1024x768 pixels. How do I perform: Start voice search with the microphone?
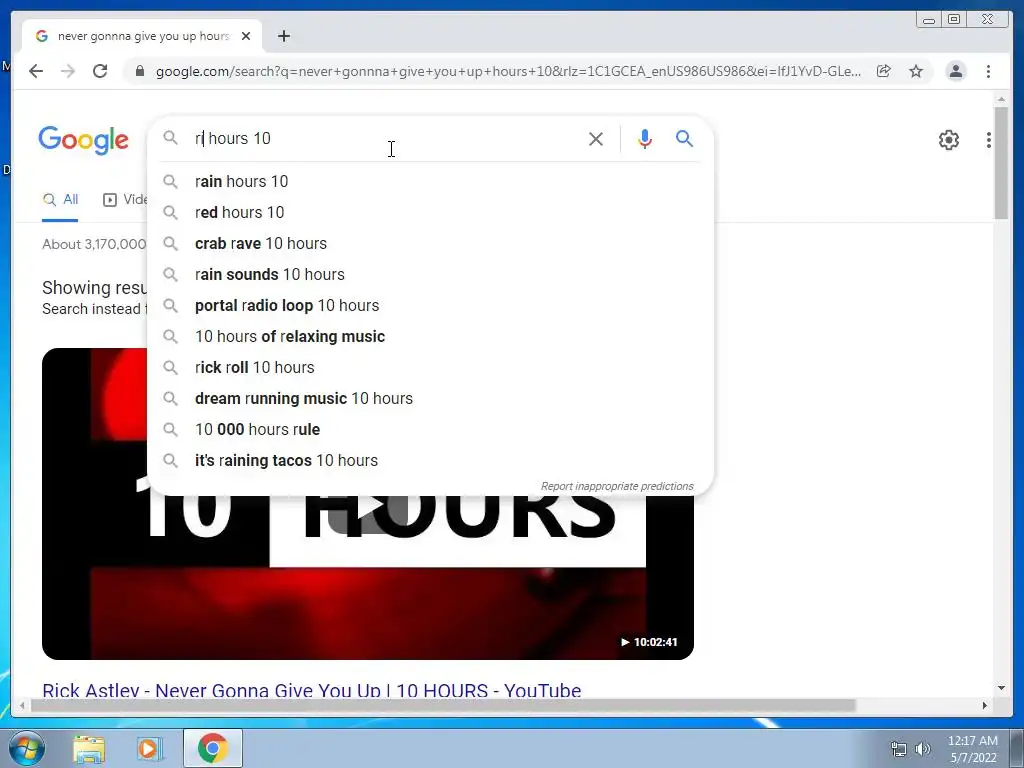click(x=645, y=138)
